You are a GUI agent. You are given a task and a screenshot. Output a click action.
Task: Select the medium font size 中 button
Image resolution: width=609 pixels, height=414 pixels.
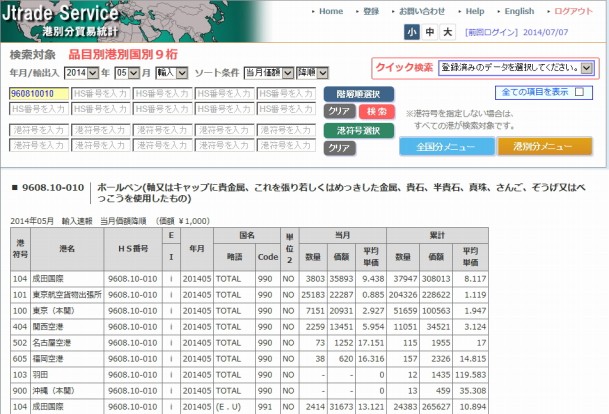430,32
